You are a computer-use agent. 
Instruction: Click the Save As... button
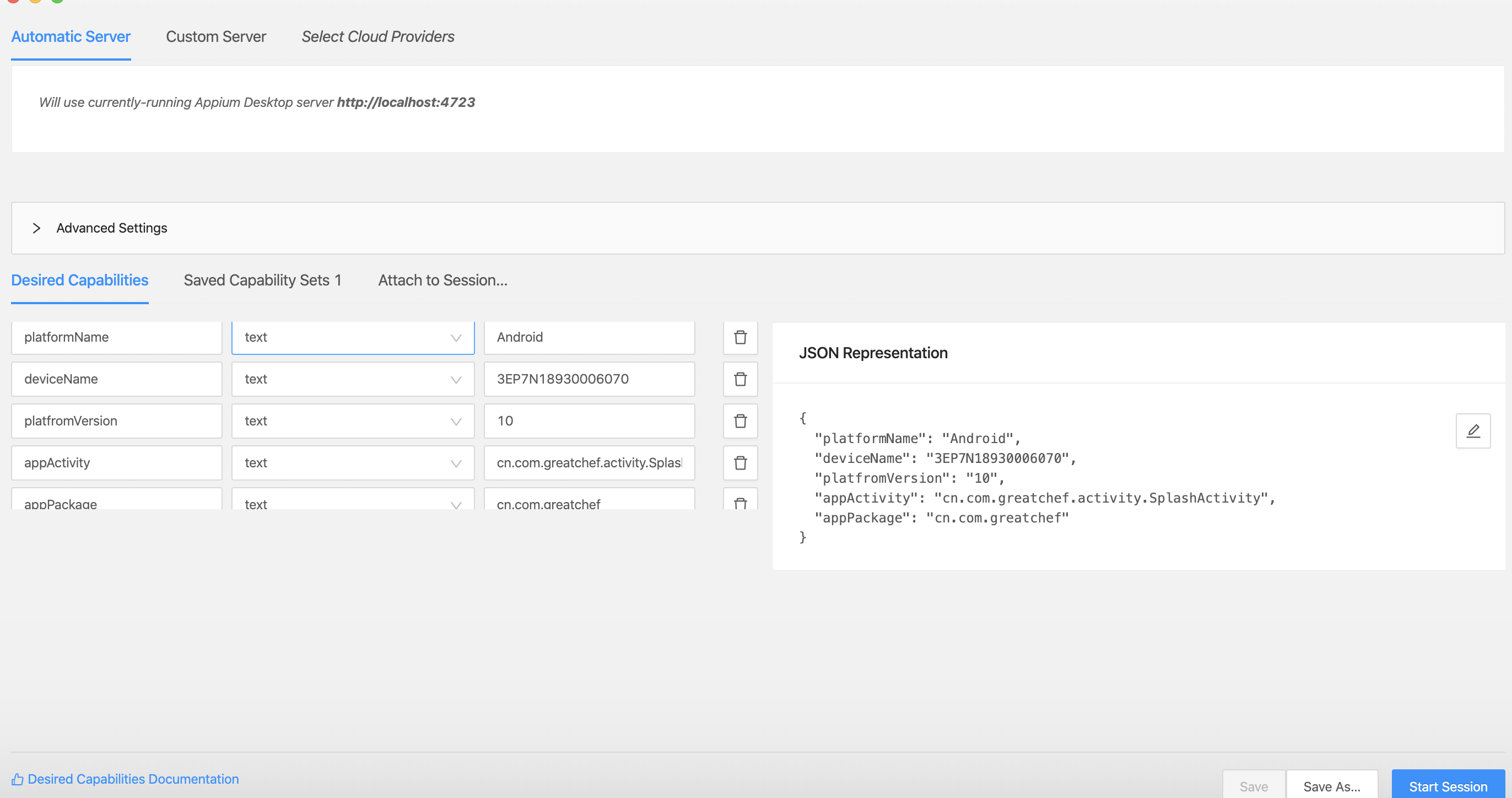point(1331,786)
